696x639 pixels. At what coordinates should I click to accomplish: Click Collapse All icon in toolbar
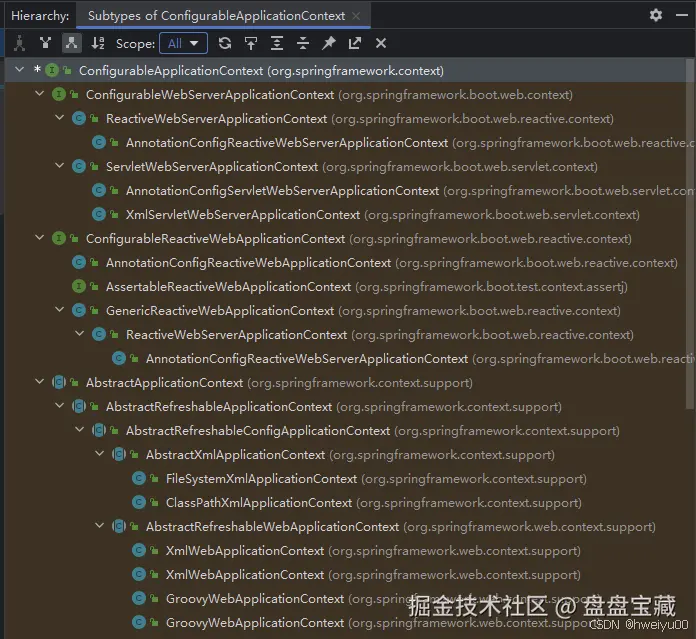click(303, 43)
